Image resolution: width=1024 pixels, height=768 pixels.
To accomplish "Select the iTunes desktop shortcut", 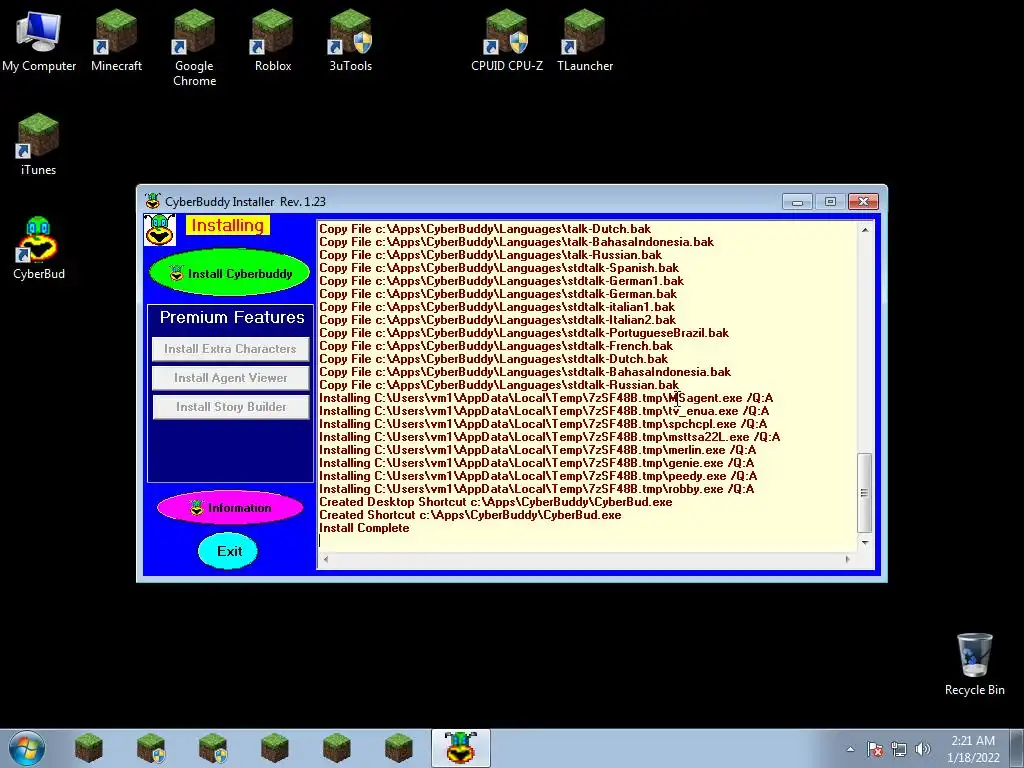I will point(38,144).
